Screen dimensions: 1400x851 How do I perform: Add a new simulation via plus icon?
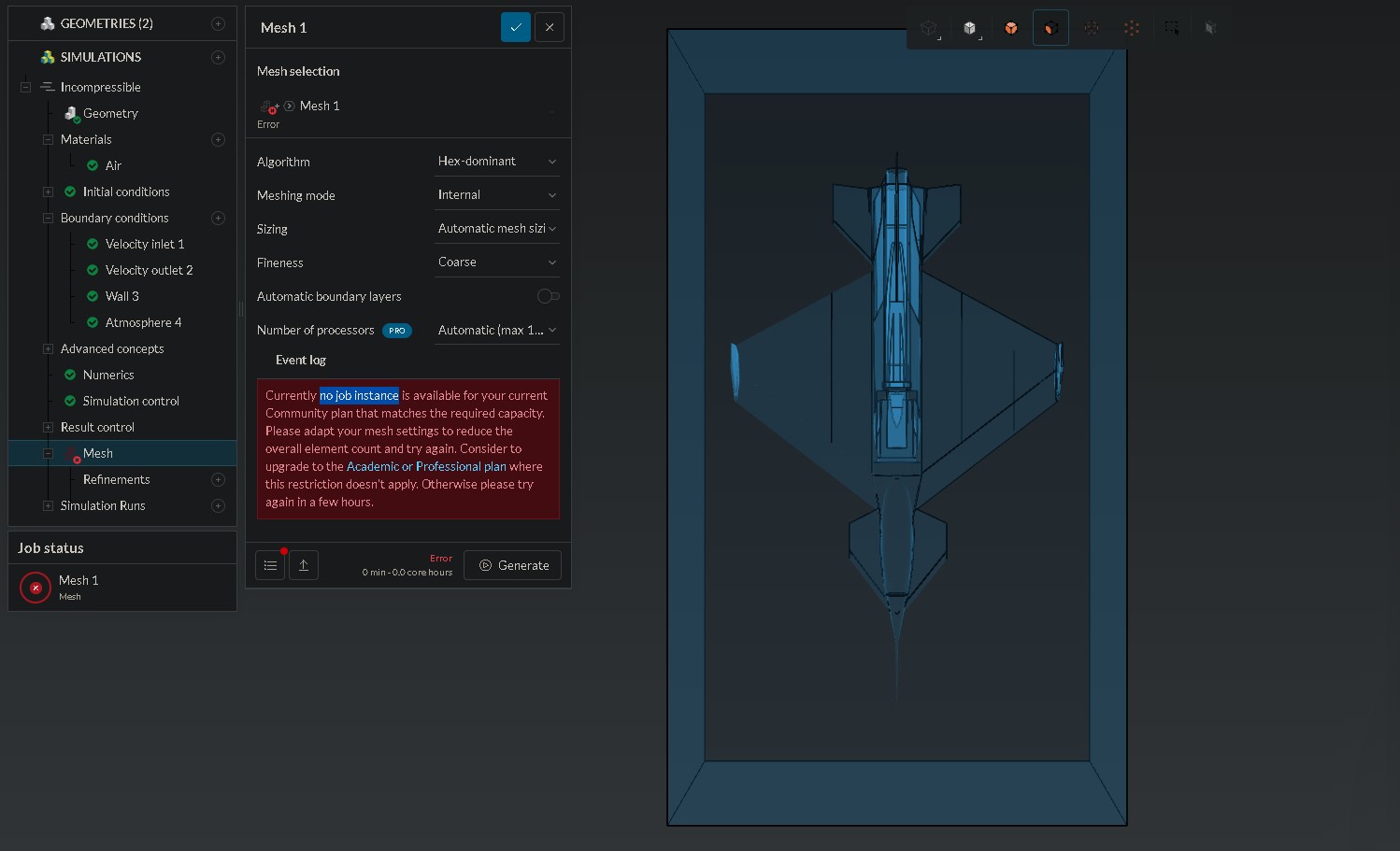point(218,57)
